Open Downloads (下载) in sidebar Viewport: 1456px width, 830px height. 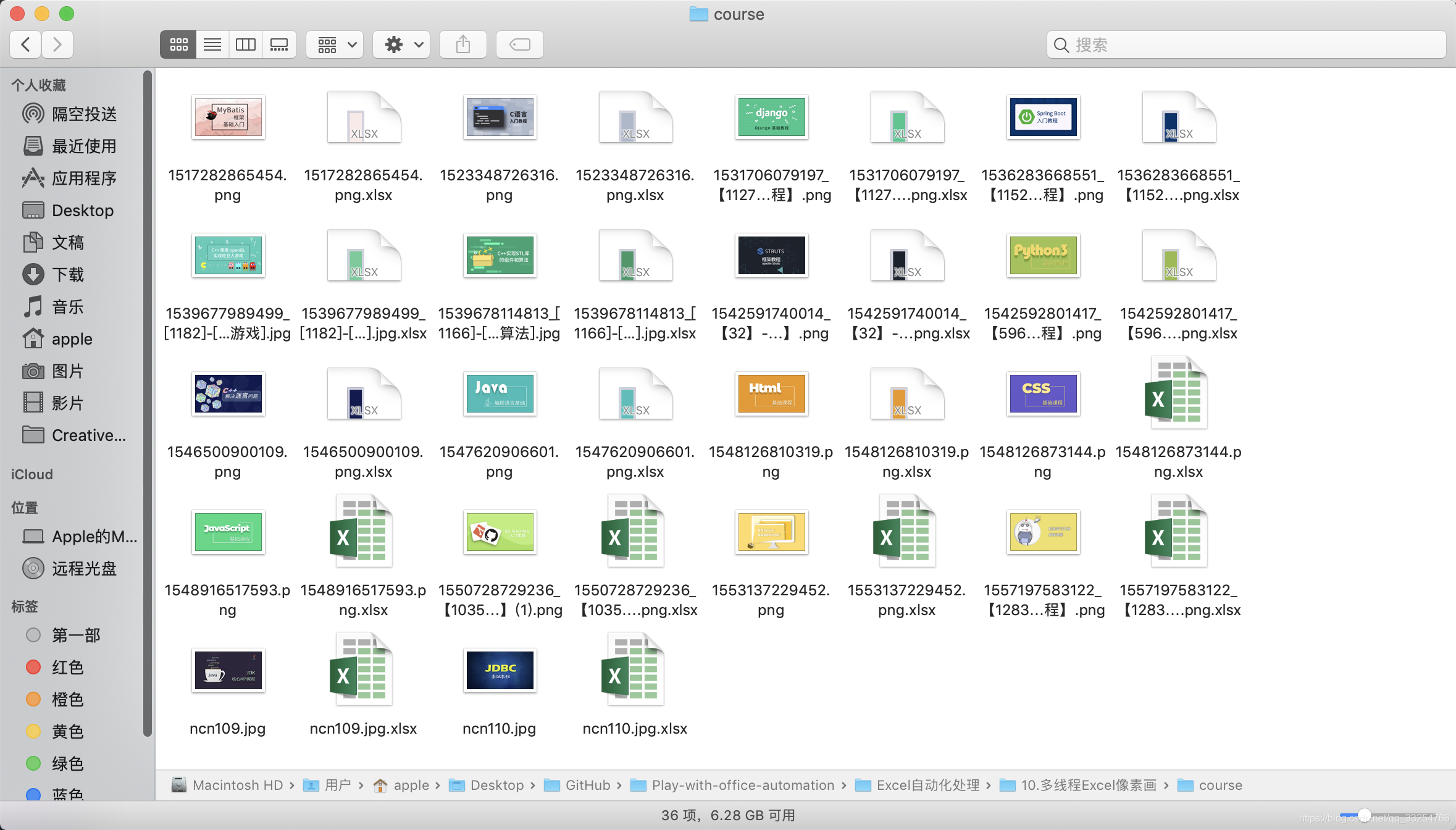(53, 274)
